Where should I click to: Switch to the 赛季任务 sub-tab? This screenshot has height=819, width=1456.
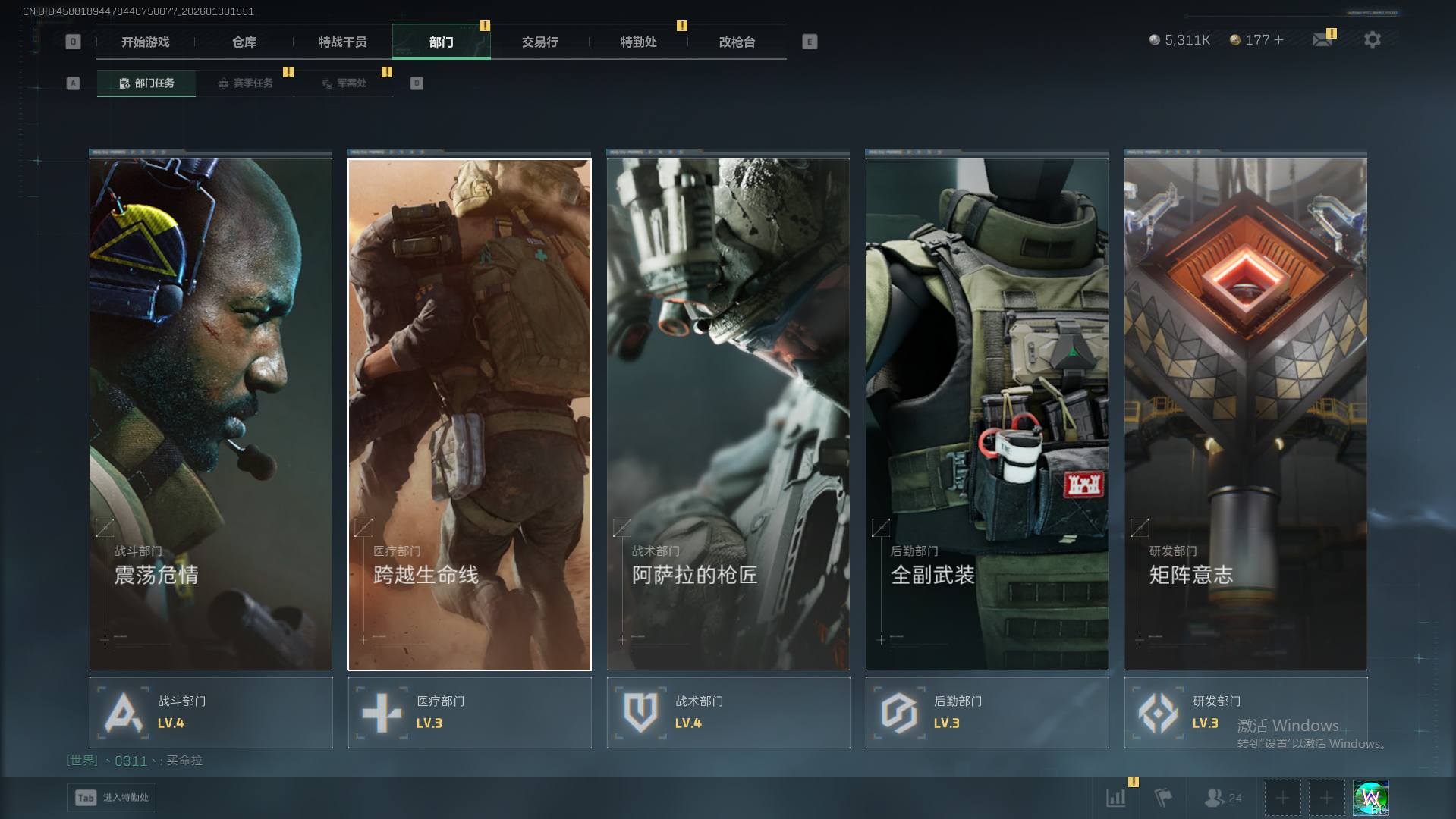[x=245, y=83]
